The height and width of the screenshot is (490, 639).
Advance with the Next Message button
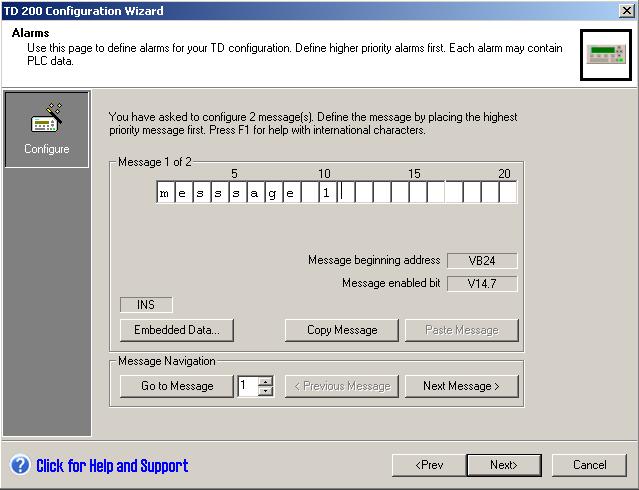(x=462, y=386)
